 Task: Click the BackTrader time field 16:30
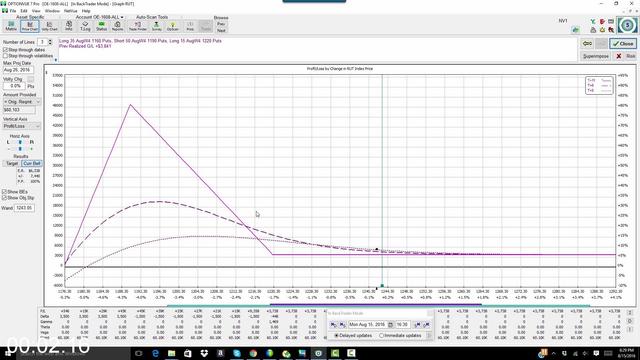point(403,324)
